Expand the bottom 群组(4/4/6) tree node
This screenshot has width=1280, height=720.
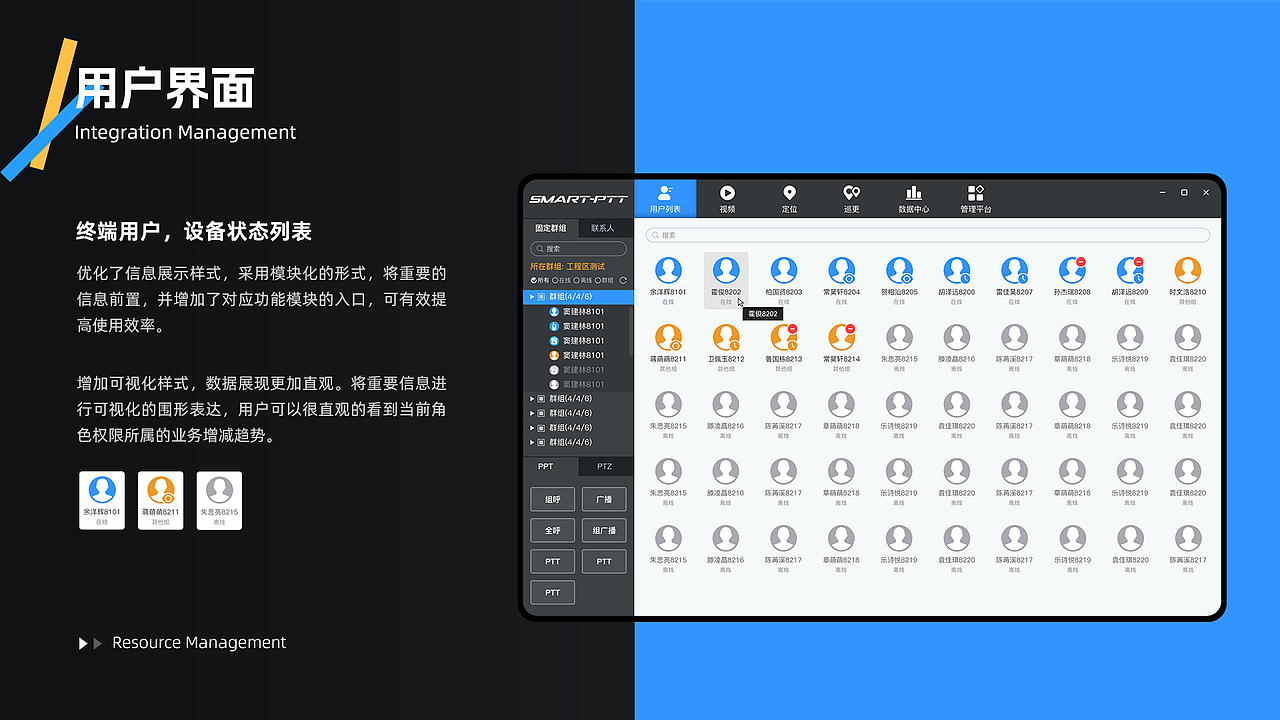point(532,441)
